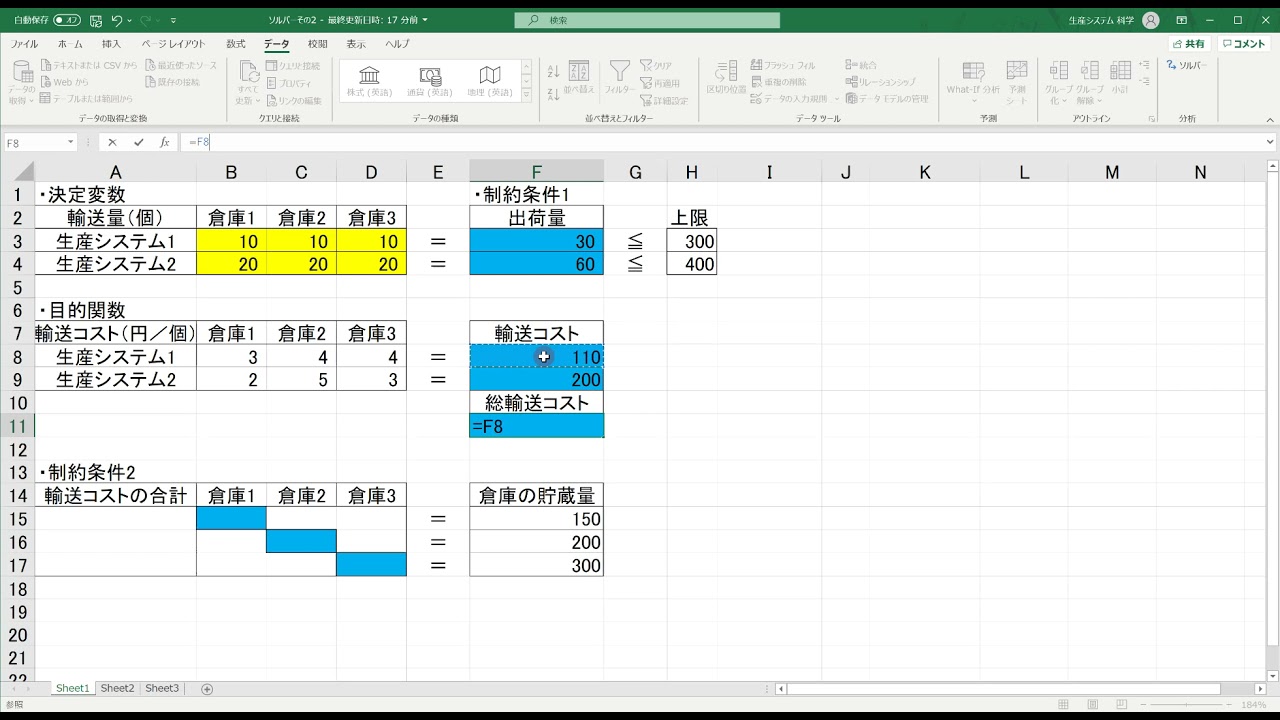This screenshot has width=1280, height=720.
Task: Click リンクの編集
Action: [x=293, y=100]
